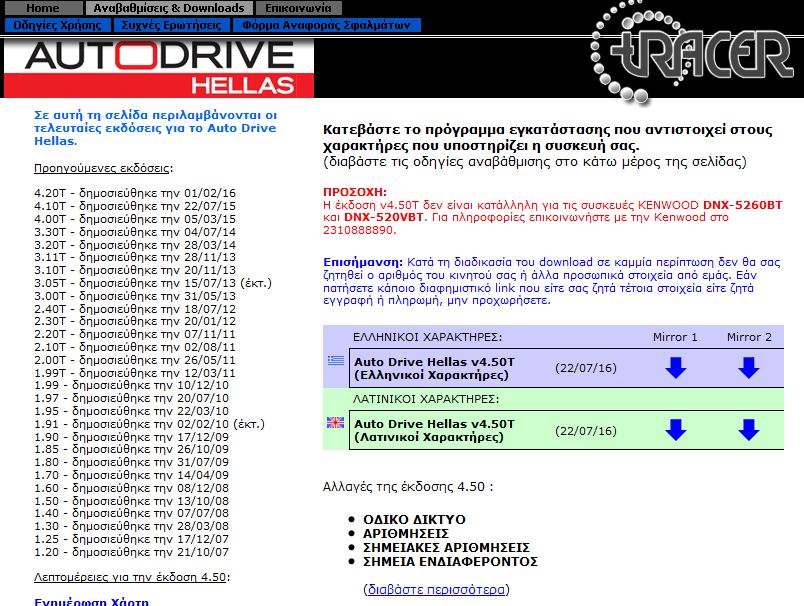Screen dimensions: 804x606
Task: Select version 1.95 entry dated 22/03/10
Action: coord(131,411)
